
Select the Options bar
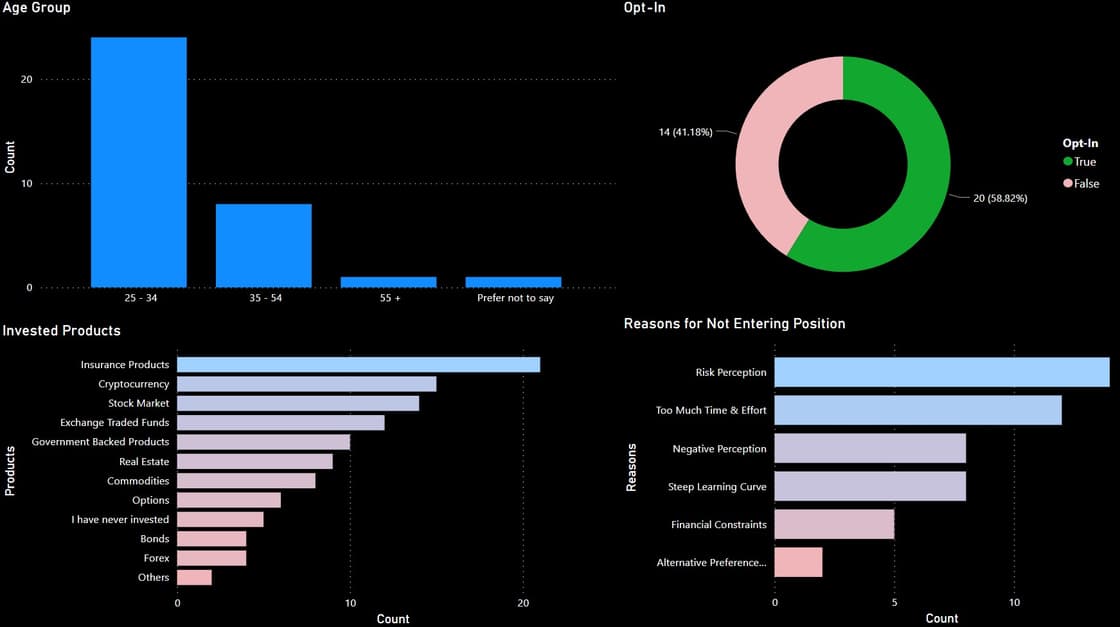[x=229, y=500]
